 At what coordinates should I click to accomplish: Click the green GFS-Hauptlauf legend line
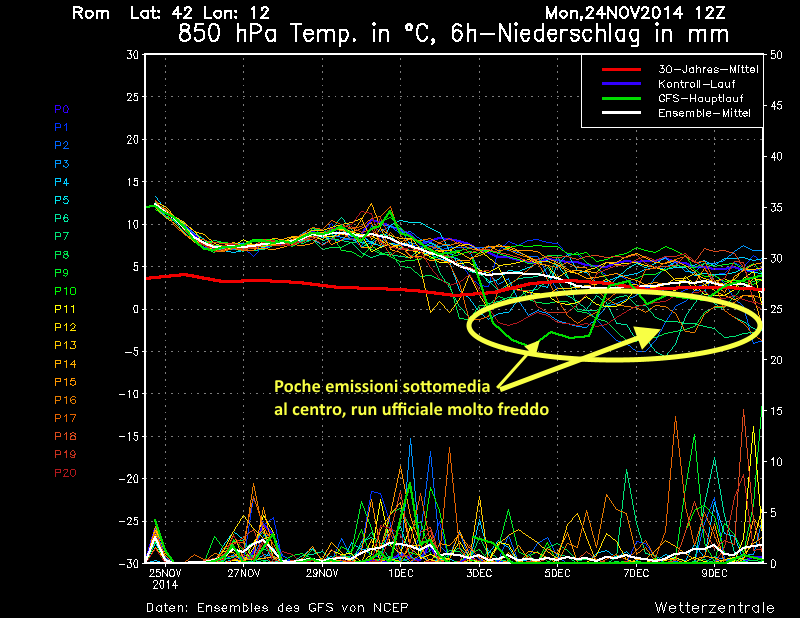[x=621, y=98]
